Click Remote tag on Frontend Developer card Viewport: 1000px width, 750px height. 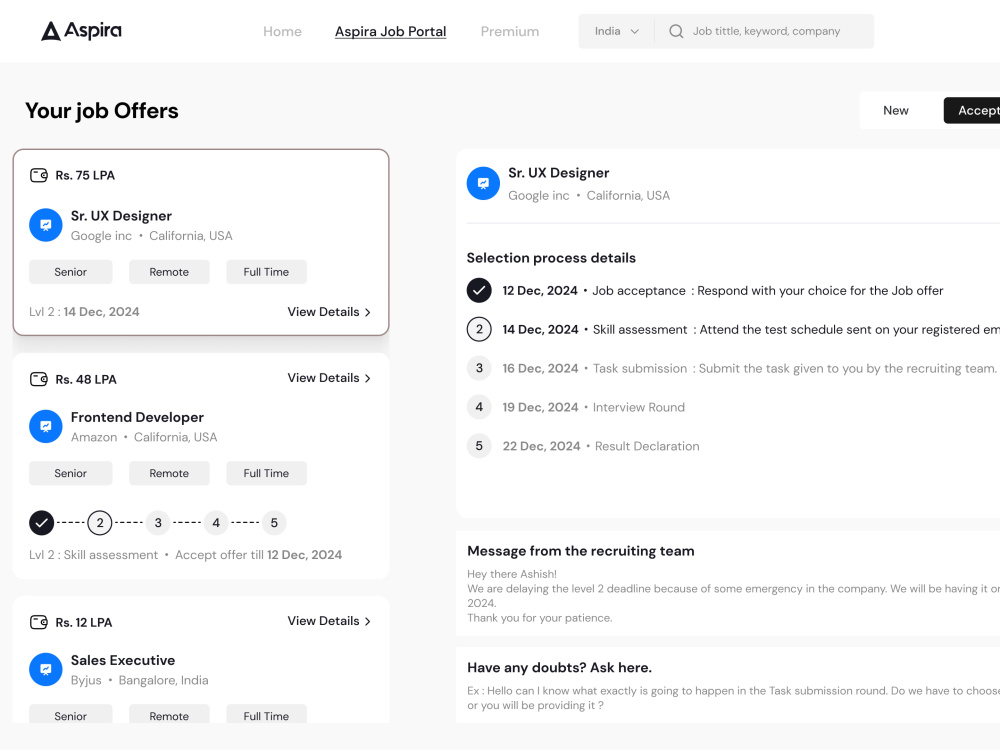click(x=169, y=473)
